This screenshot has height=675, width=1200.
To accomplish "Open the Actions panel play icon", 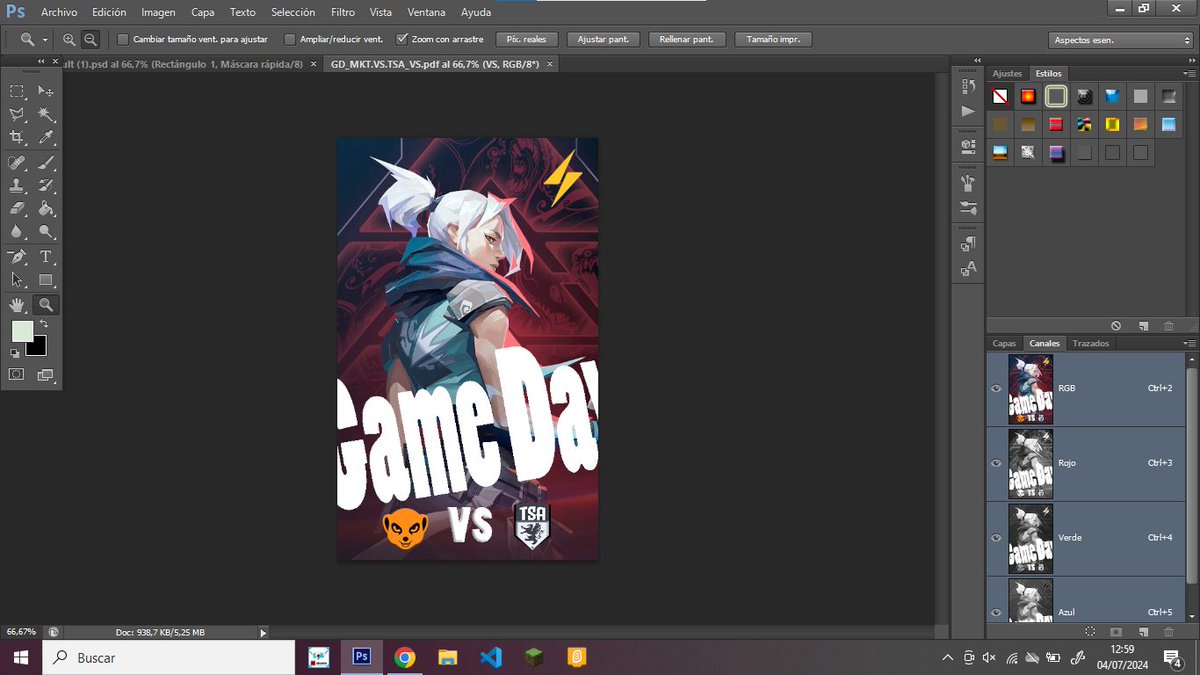I will pyautogui.click(x=967, y=111).
